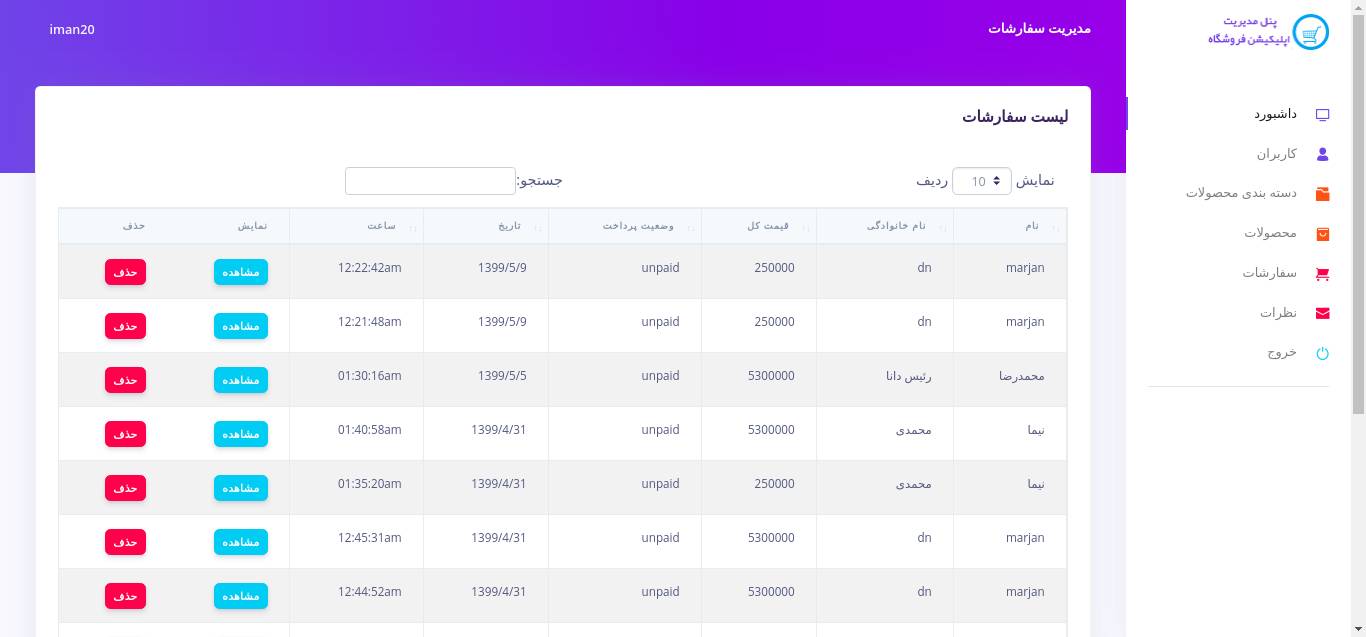Delete the محمدرضا رئیس دانا order
This screenshot has width=1366, height=637.
pos(125,380)
